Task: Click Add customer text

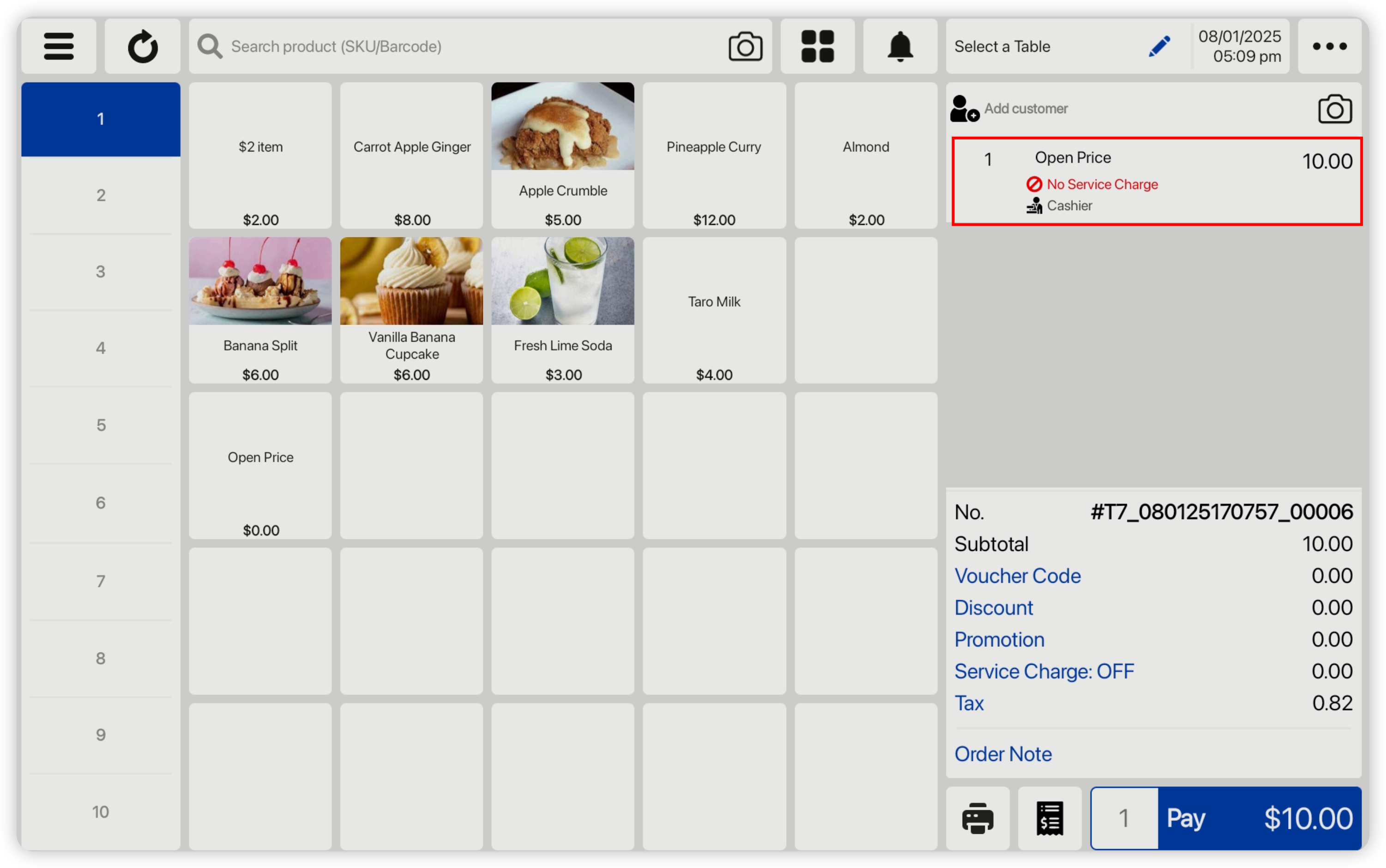Action: click(1025, 108)
